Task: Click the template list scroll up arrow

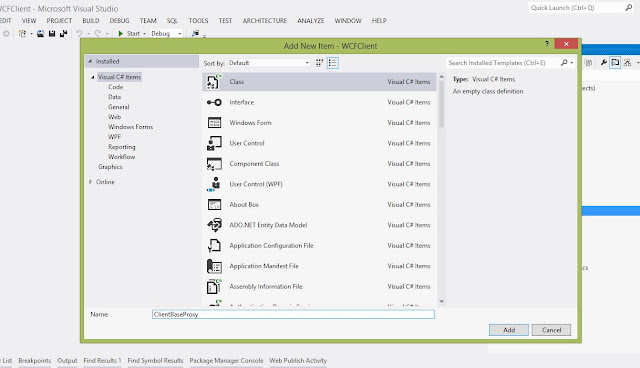Action: (x=441, y=77)
